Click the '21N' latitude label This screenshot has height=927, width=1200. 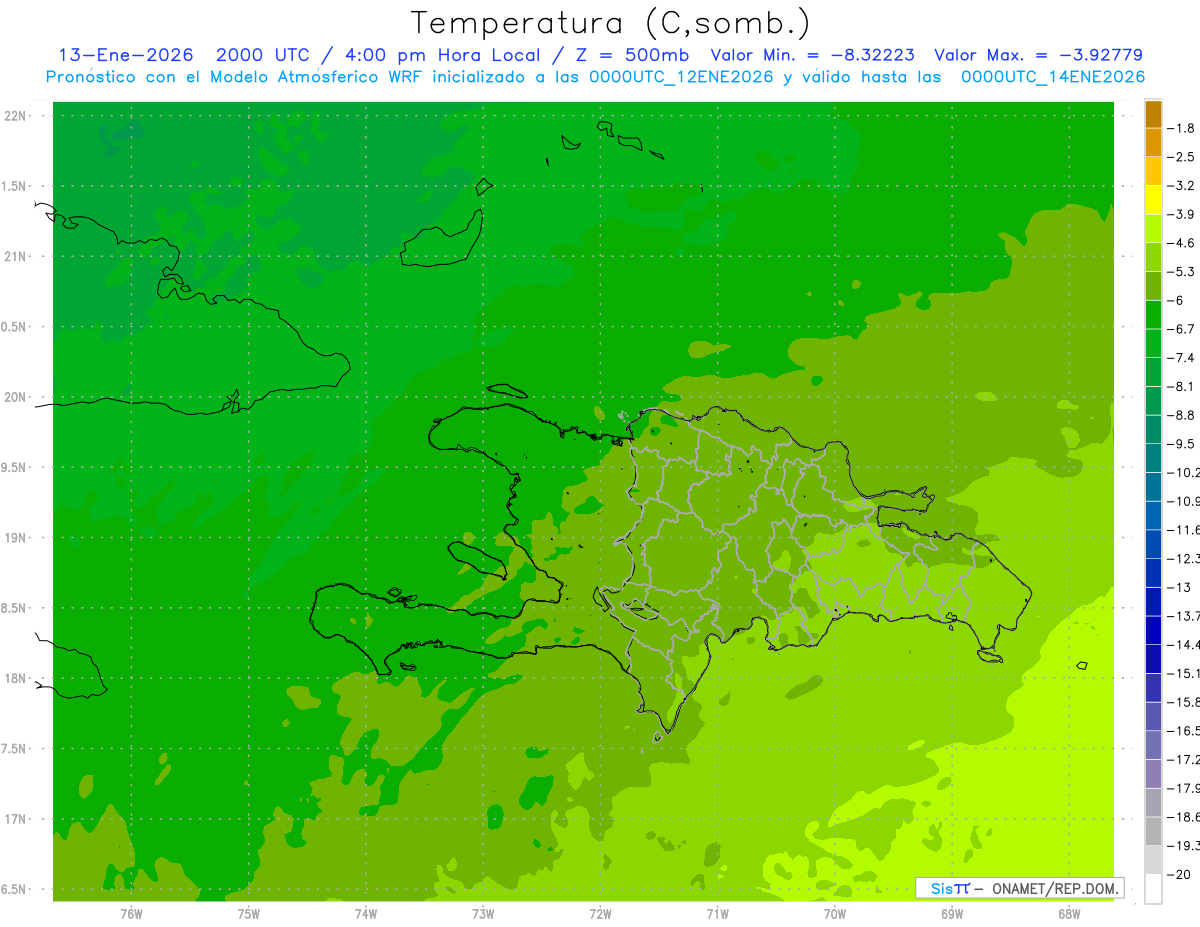(x=15, y=257)
